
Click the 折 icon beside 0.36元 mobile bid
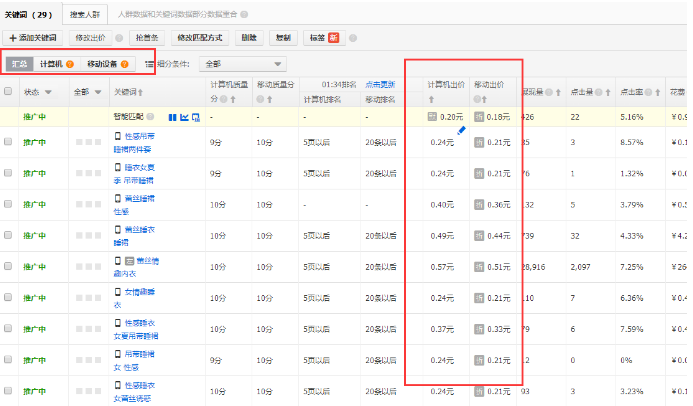(x=479, y=205)
